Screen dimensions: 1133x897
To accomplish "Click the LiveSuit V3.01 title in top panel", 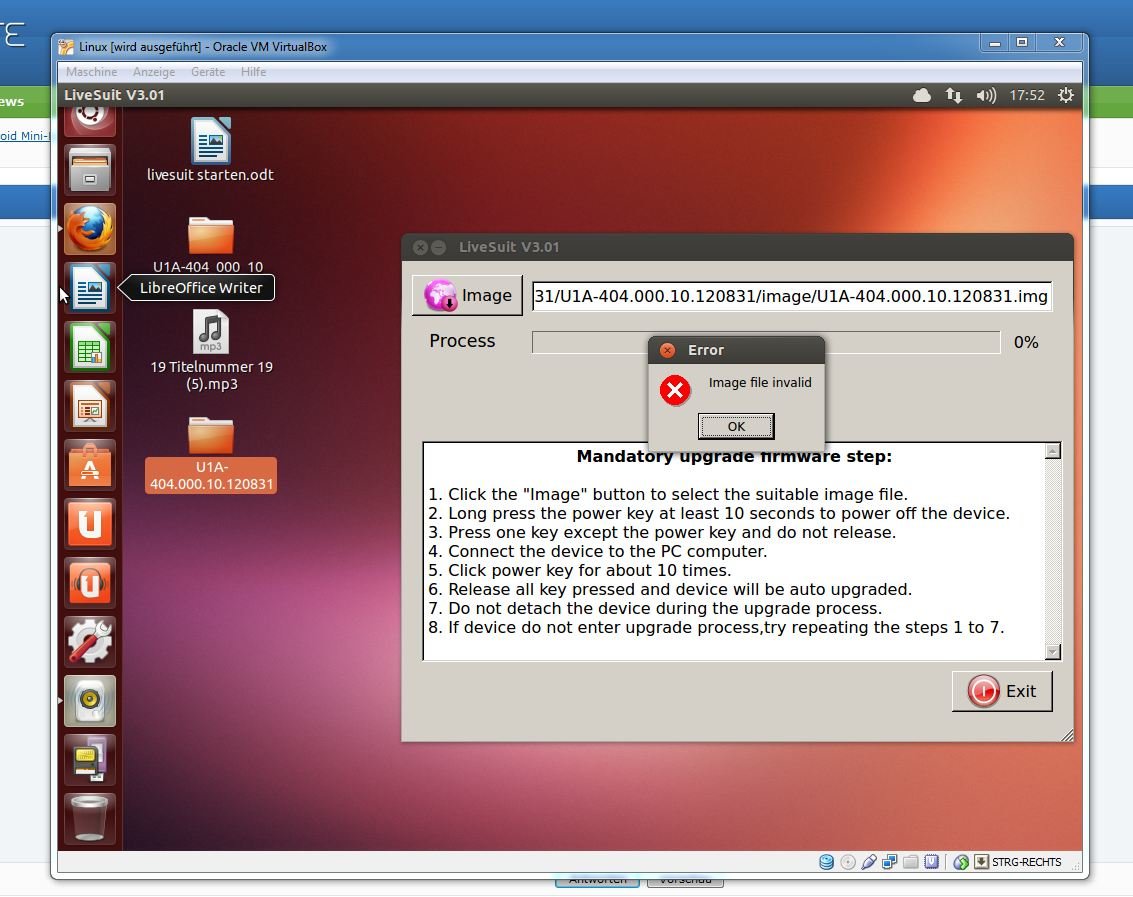I will click(114, 95).
